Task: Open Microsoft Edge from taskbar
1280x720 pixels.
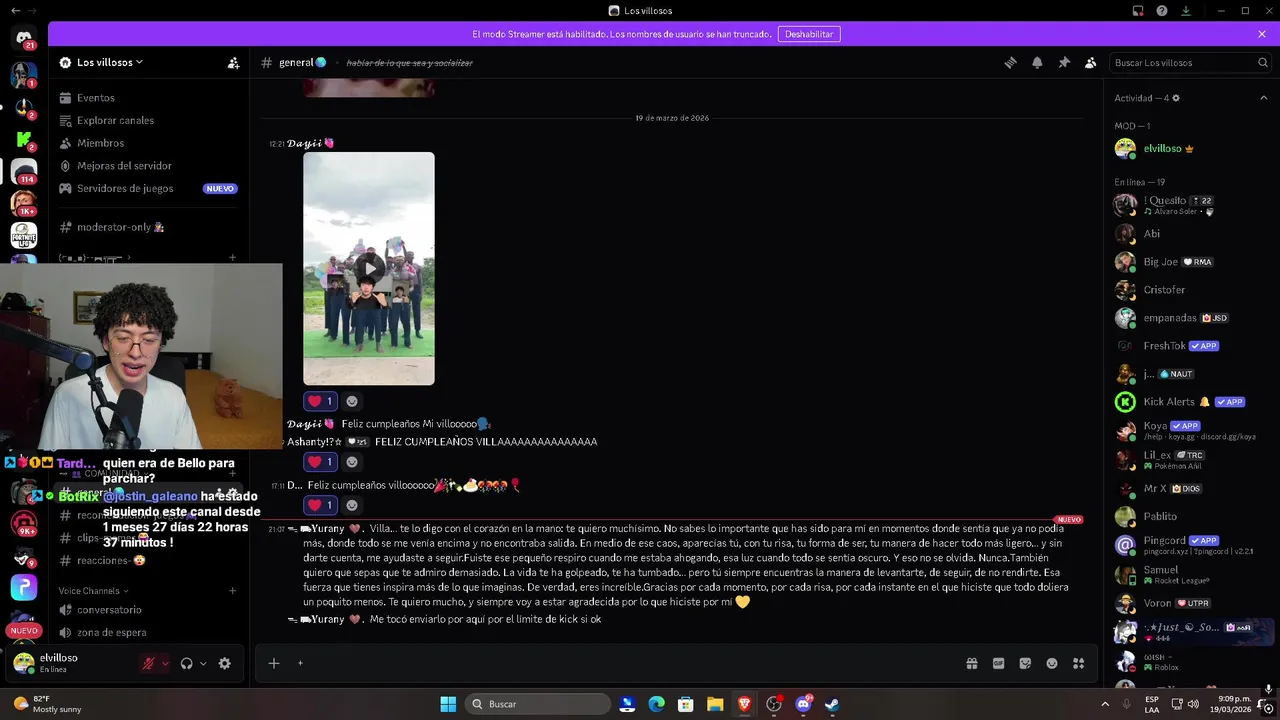Action: coord(656,704)
